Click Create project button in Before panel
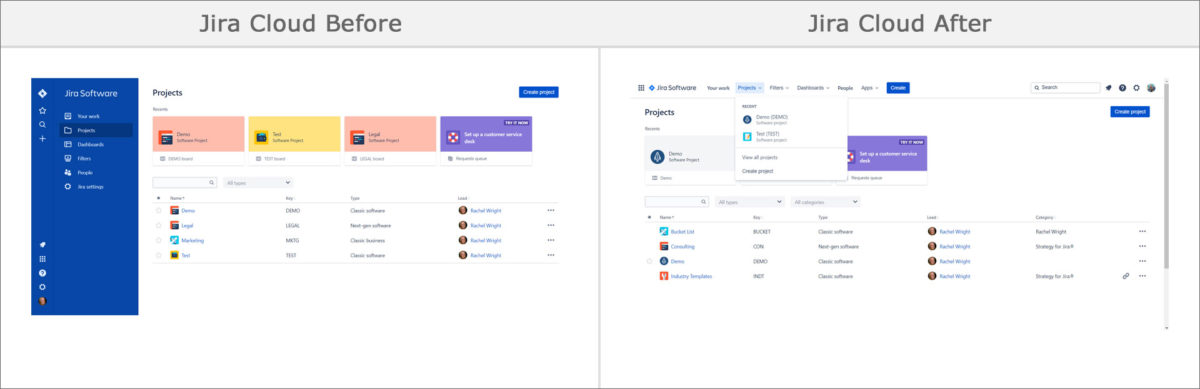The image size is (1200, 389). click(539, 92)
